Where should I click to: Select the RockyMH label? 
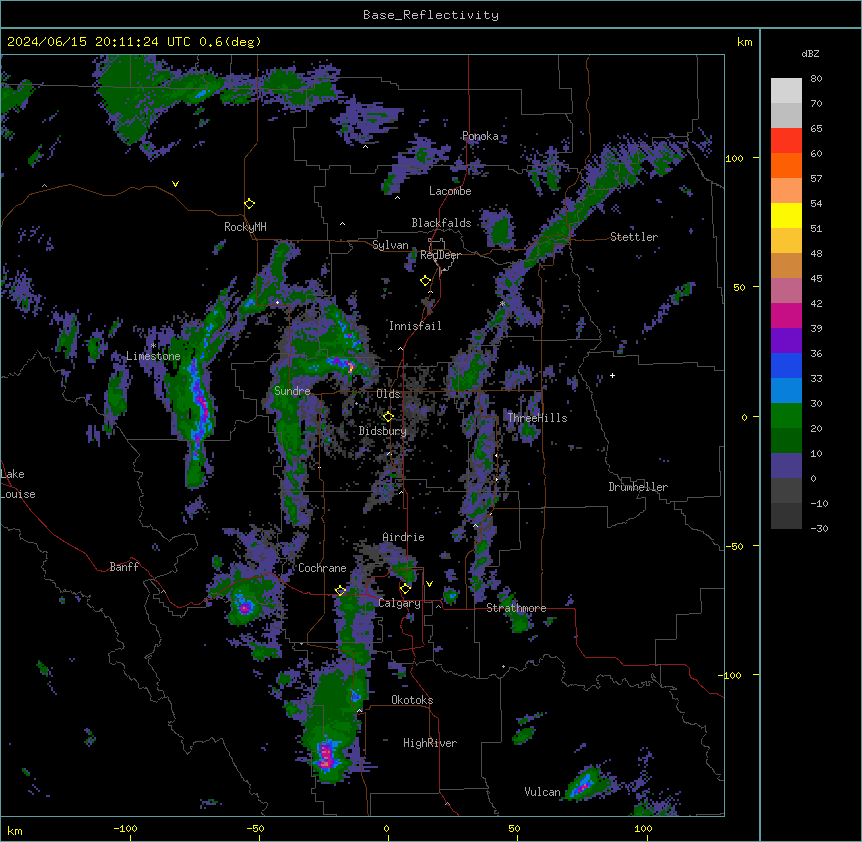[245, 227]
